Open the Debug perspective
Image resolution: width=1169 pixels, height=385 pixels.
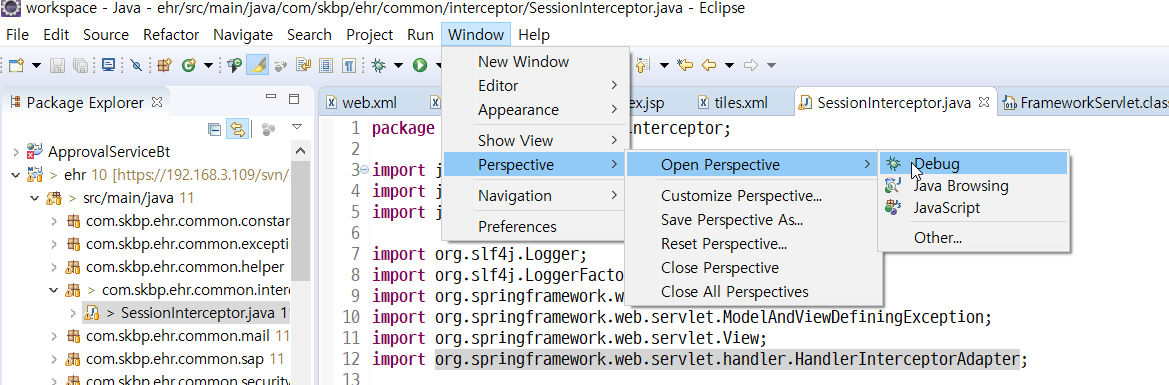click(974, 164)
